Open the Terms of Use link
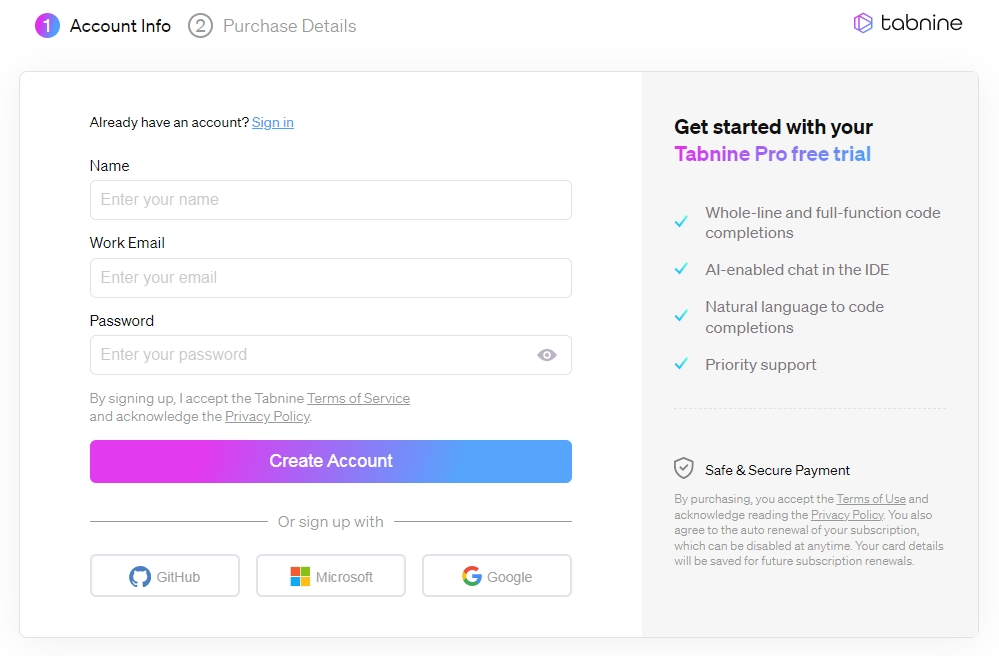 click(871, 499)
